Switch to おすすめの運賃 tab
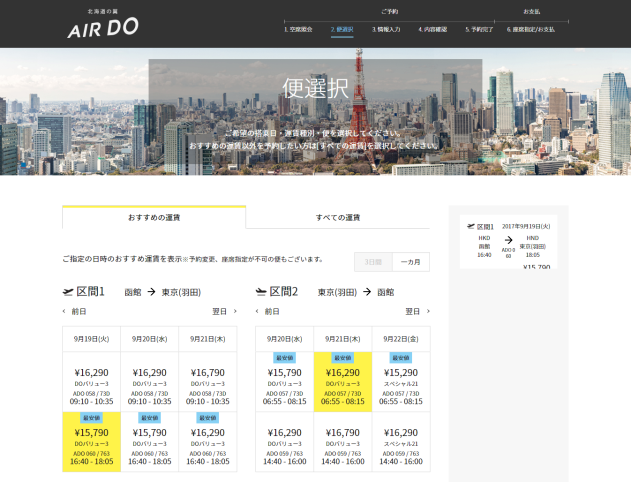 (x=154, y=217)
